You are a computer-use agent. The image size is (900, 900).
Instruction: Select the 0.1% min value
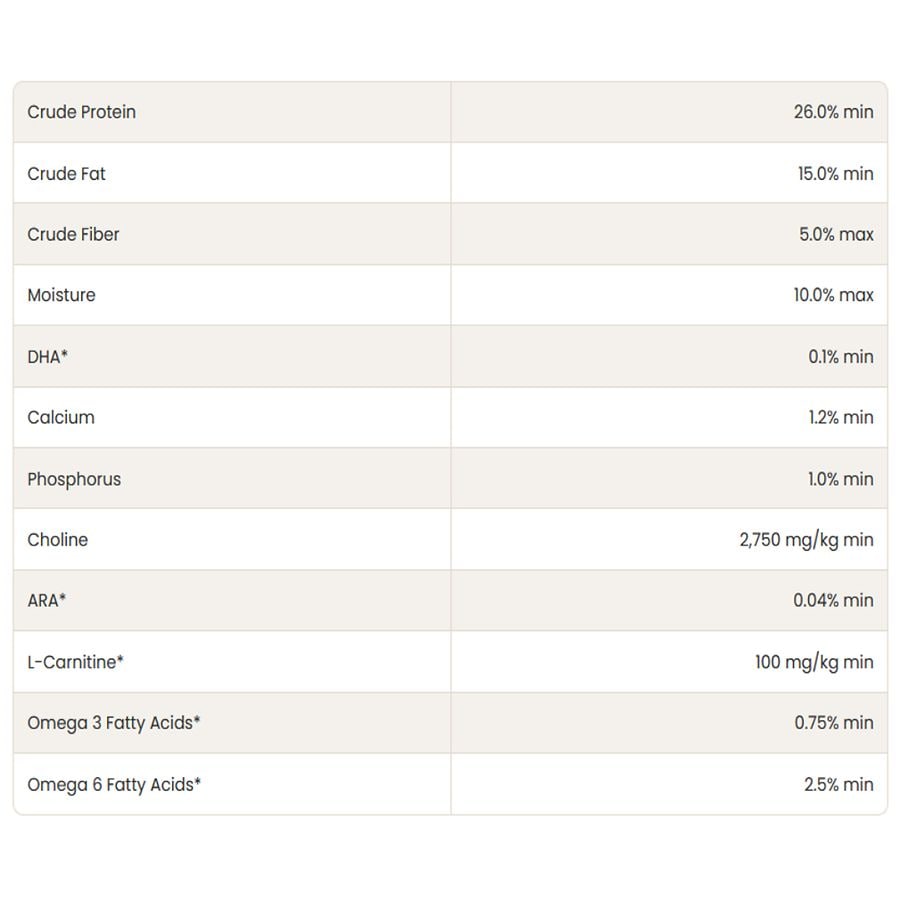coord(840,357)
